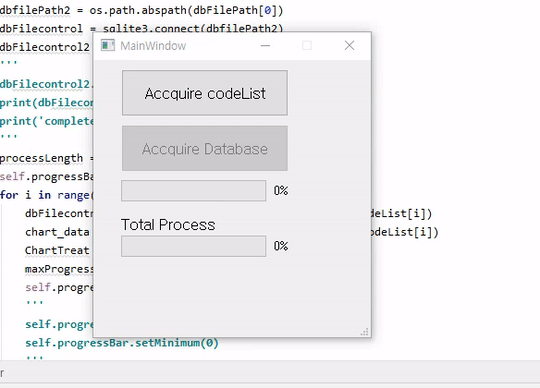Click the disabled Accquire Database button
This screenshot has height=388, width=540.
(x=205, y=148)
